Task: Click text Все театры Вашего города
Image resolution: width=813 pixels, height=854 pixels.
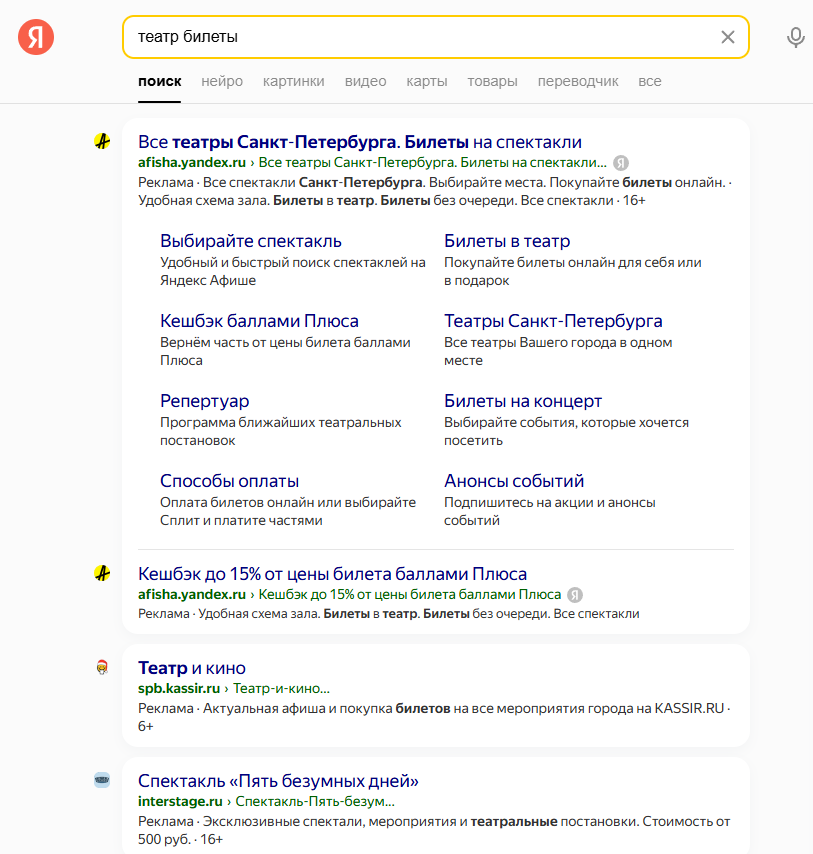Action: coord(558,351)
